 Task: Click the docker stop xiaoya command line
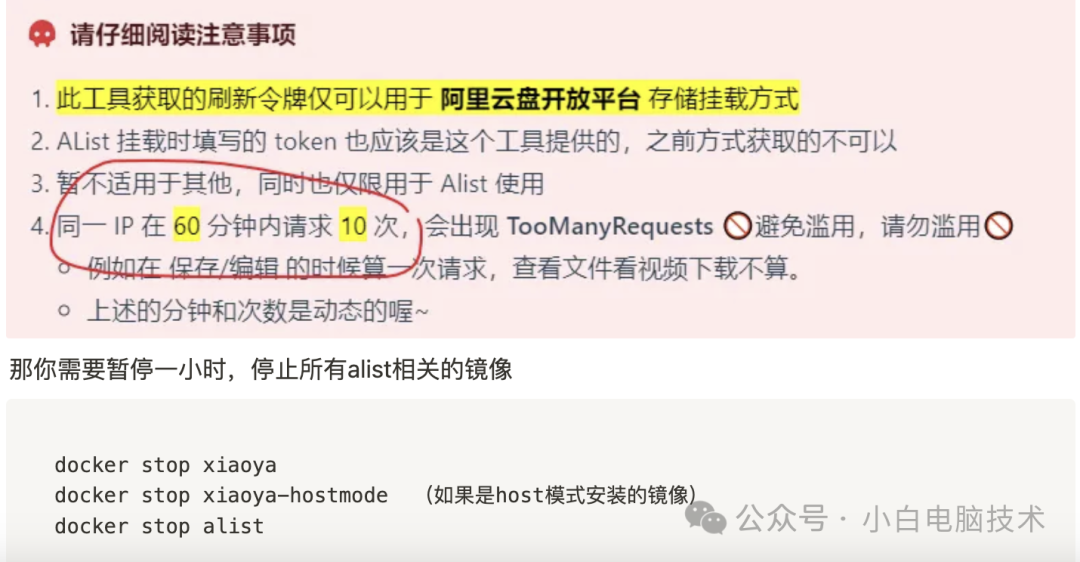pos(165,465)
